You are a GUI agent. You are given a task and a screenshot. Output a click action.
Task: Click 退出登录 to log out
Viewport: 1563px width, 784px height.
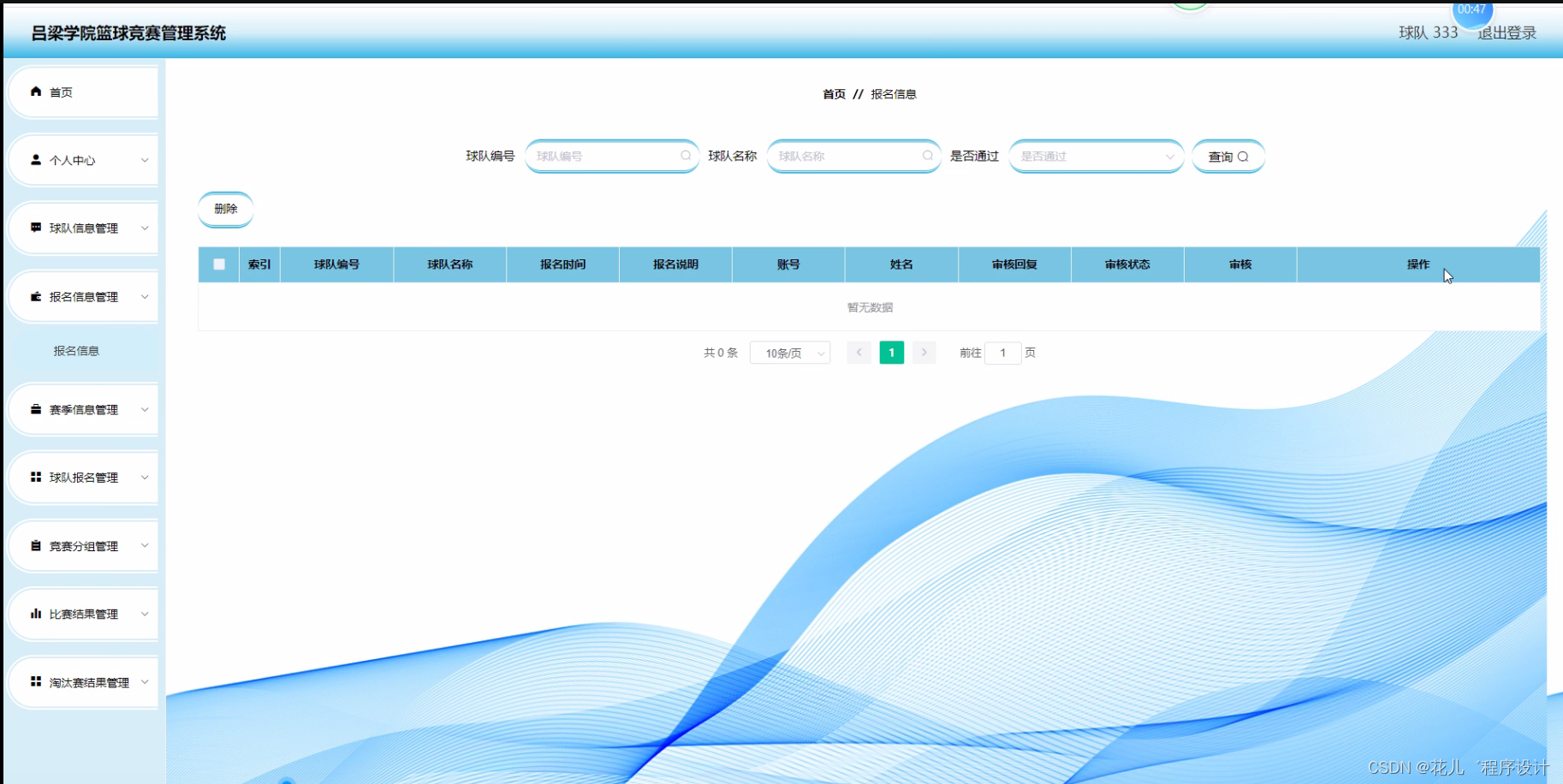[x=1506, y=33]
